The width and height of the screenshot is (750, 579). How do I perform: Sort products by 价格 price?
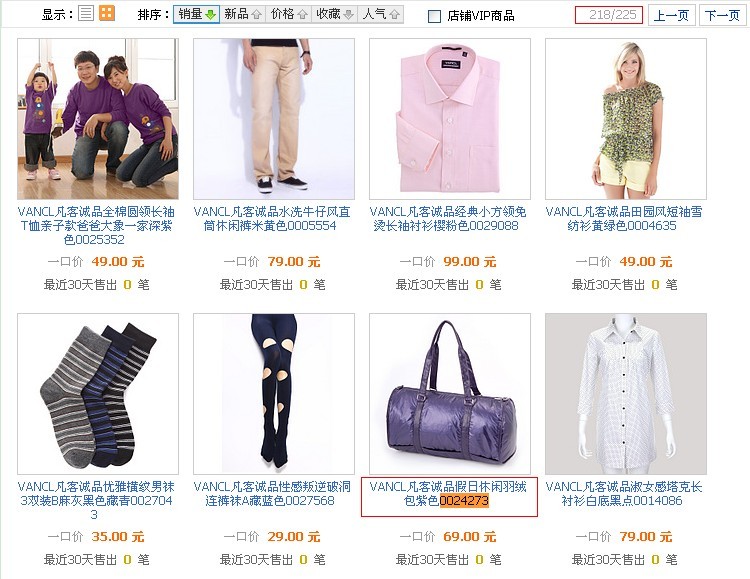click(x=288, y=14)
